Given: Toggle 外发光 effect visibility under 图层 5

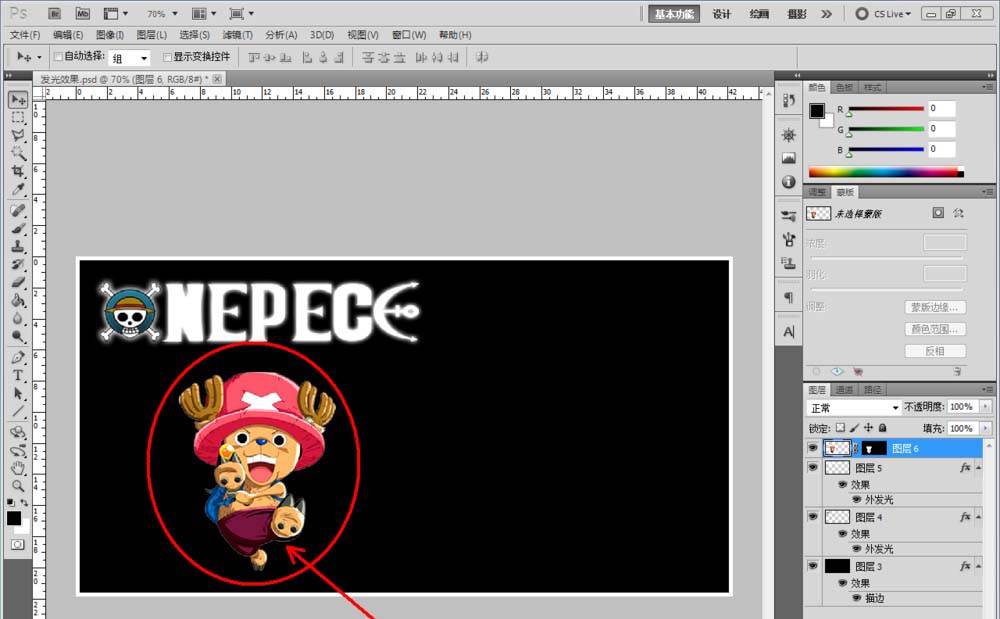Looking at the screenshot, I should pos(857,499).
